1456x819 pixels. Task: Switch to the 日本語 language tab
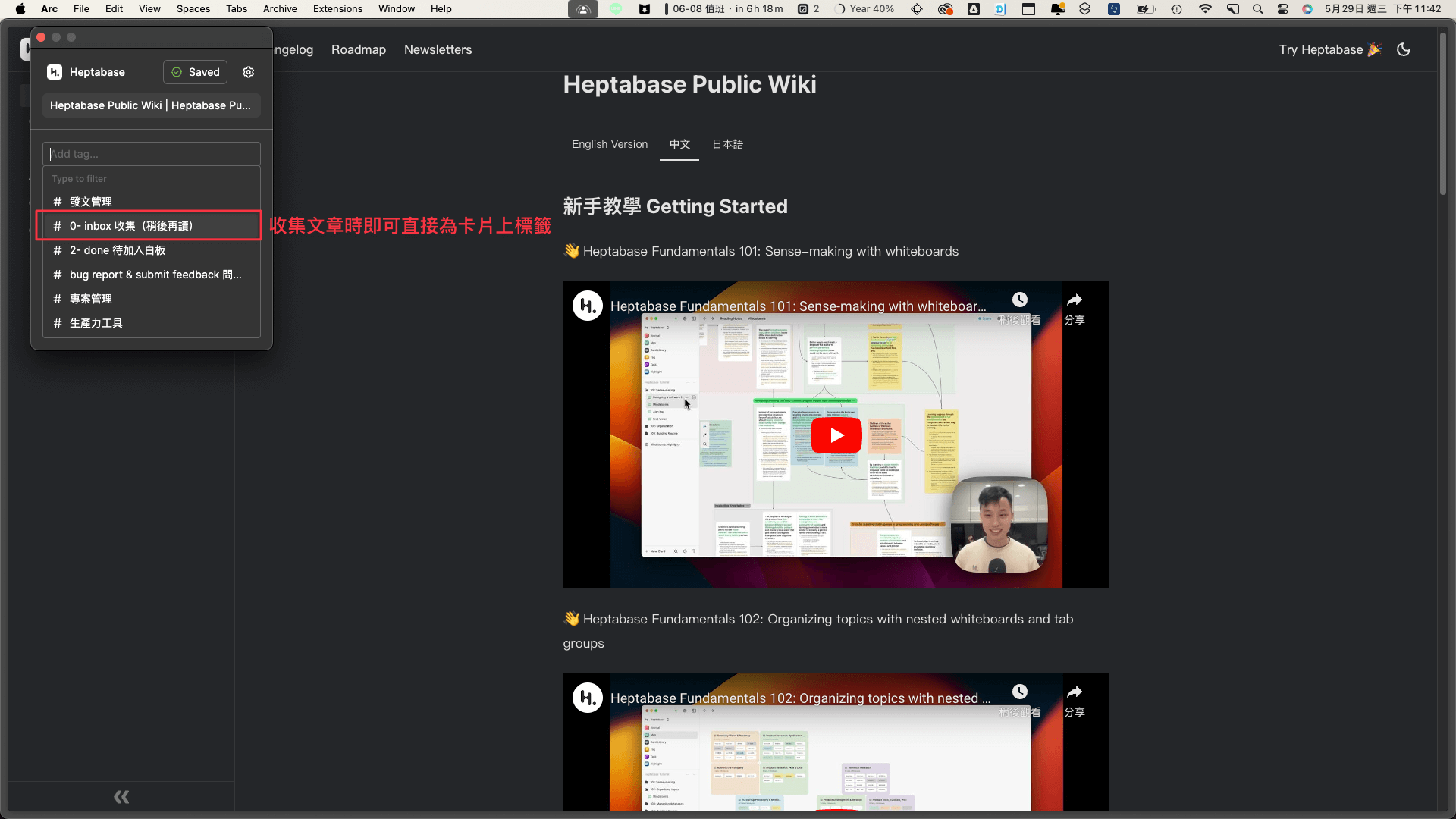(727, 144)
